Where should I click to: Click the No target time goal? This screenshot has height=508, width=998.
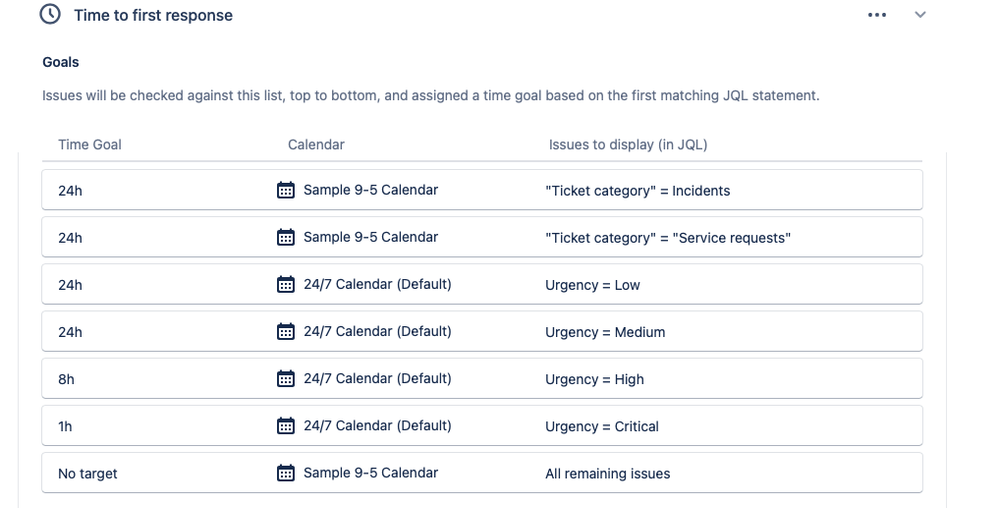coord(88,474)
